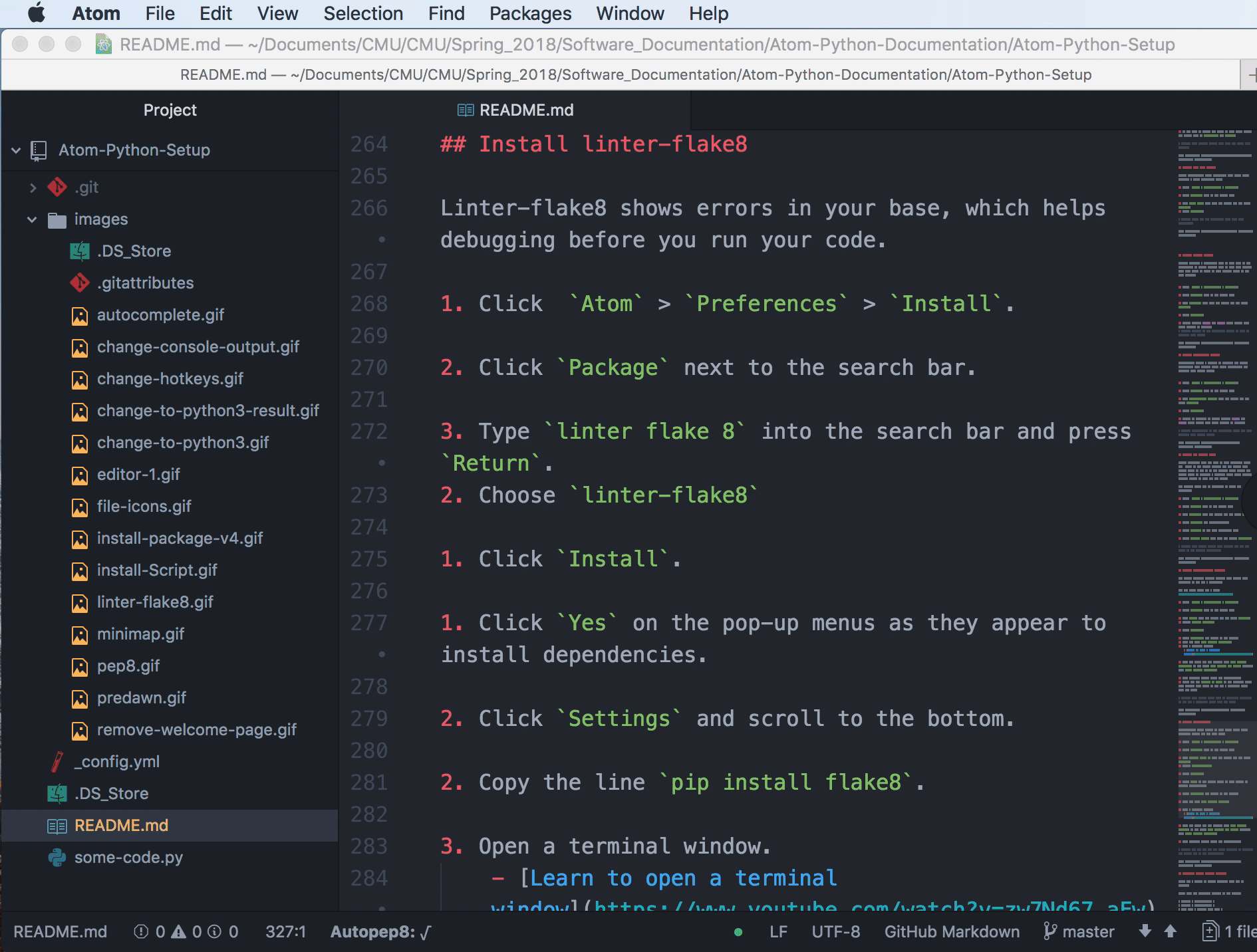This screenshot has width=1257, height=952.
Task: Click the change-console-output.gif image icon
Action: 80,348
